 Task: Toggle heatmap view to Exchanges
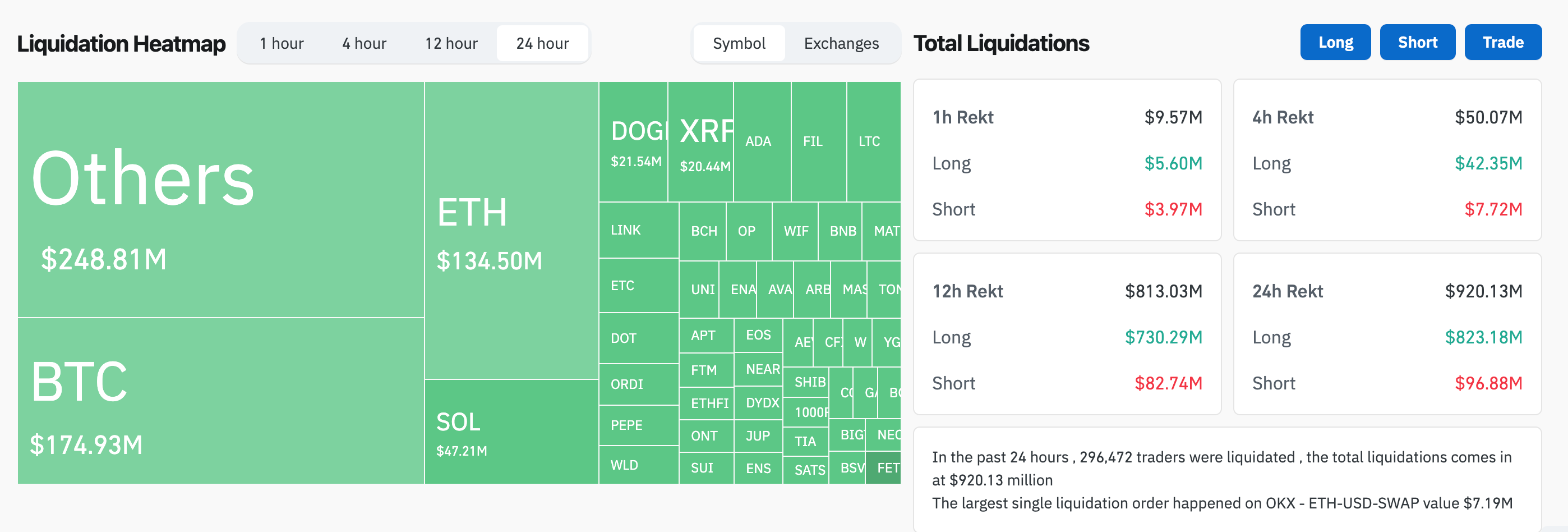841,43
